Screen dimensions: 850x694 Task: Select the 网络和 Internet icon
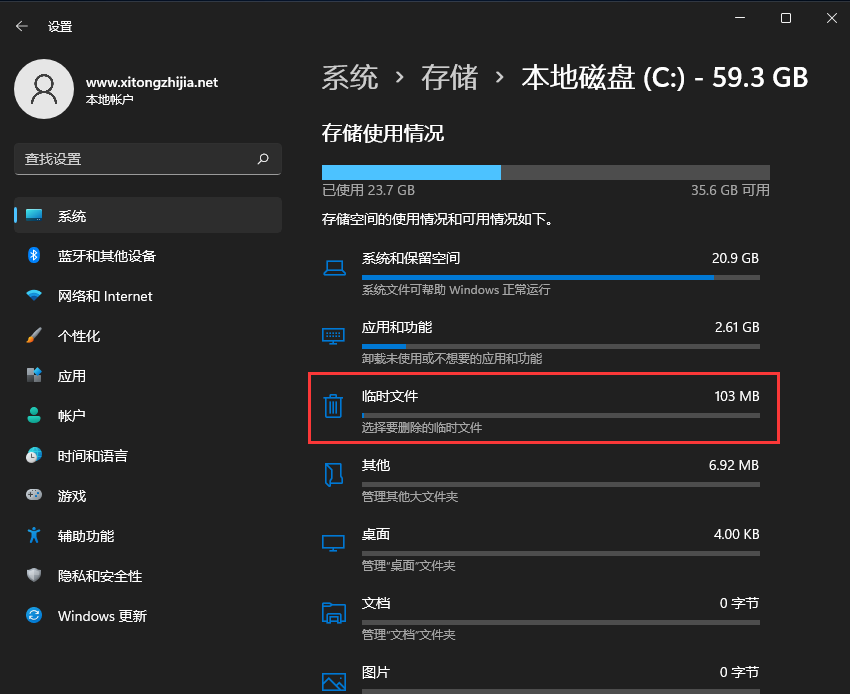tap(33, 296)
